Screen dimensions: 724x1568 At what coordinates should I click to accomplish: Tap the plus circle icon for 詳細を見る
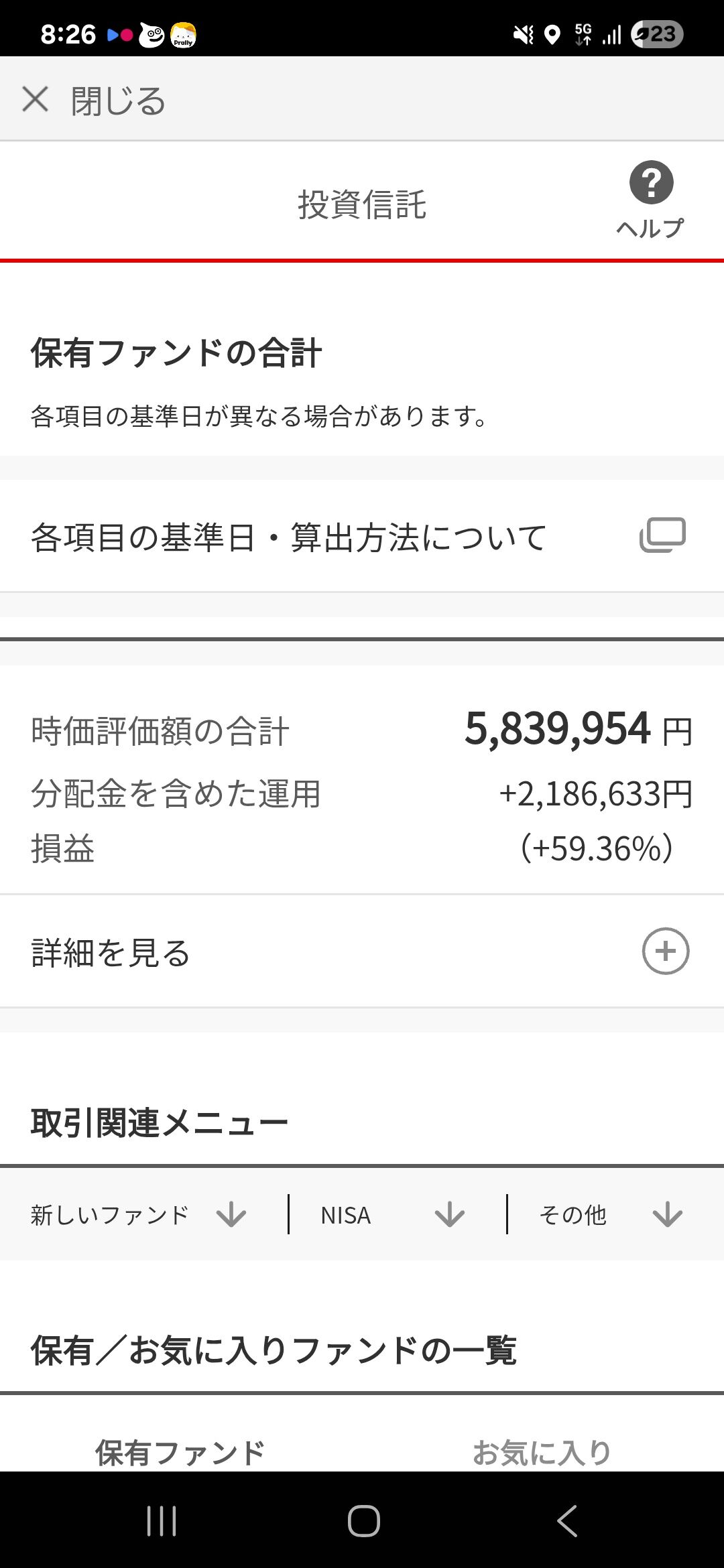click(x=665, y=951)
